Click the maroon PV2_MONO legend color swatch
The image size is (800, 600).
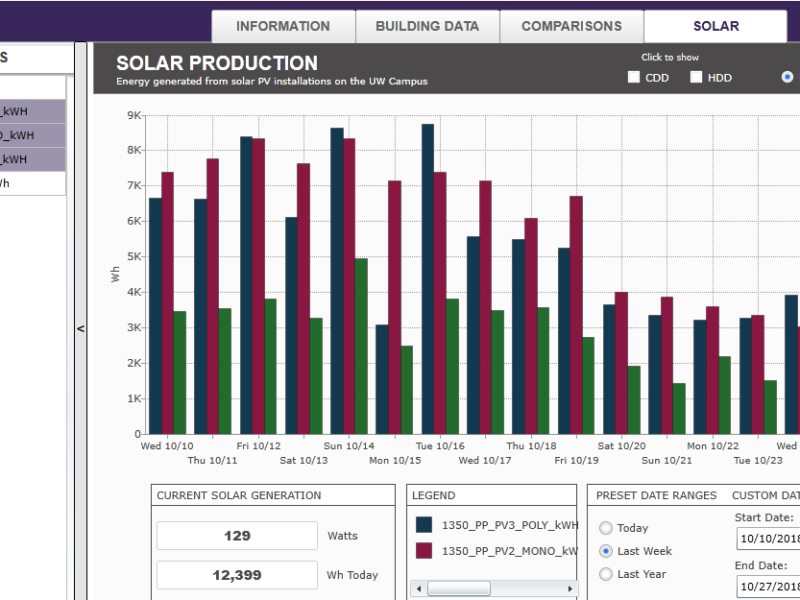424,551
